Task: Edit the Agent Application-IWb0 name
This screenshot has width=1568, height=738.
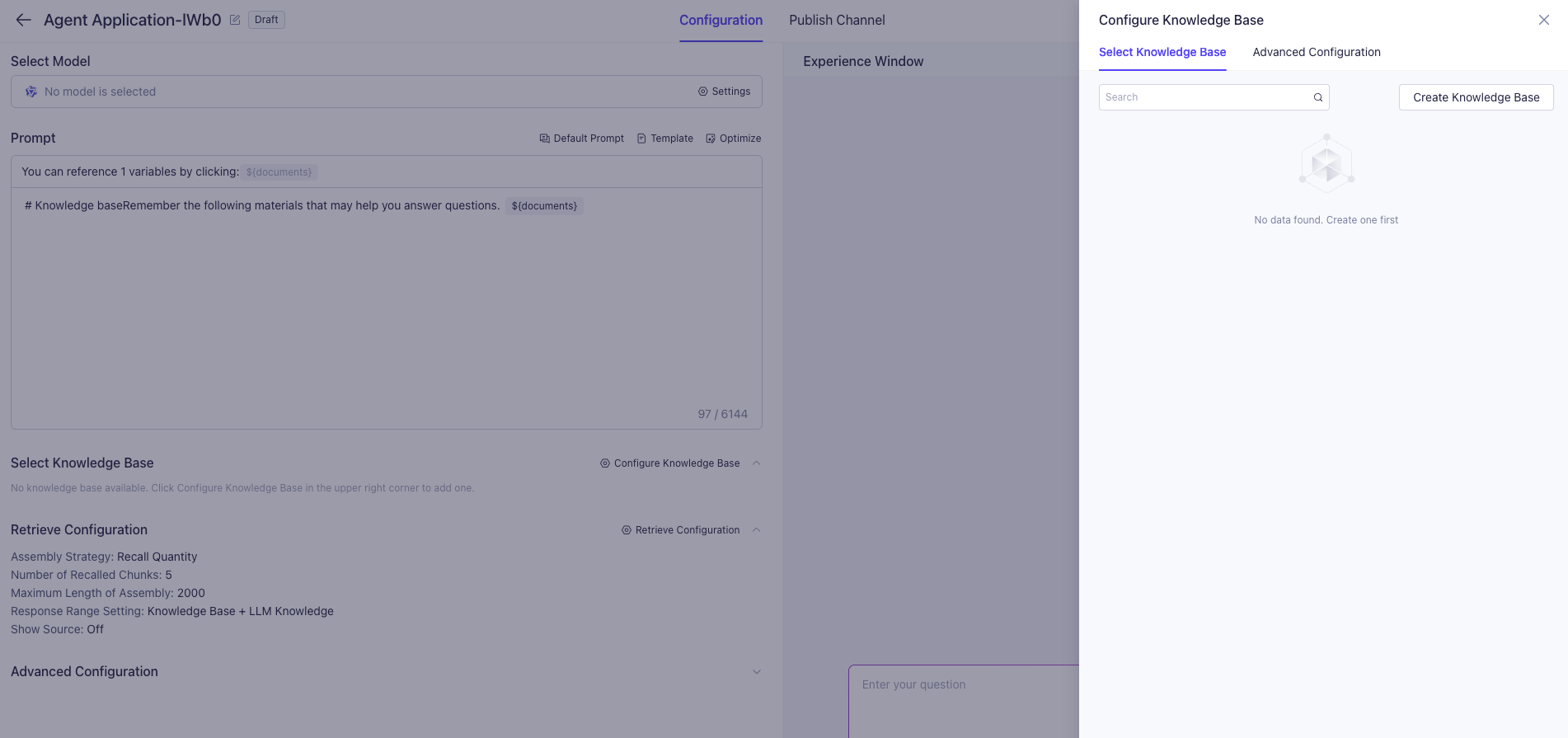Action: (x=235, y=20)
